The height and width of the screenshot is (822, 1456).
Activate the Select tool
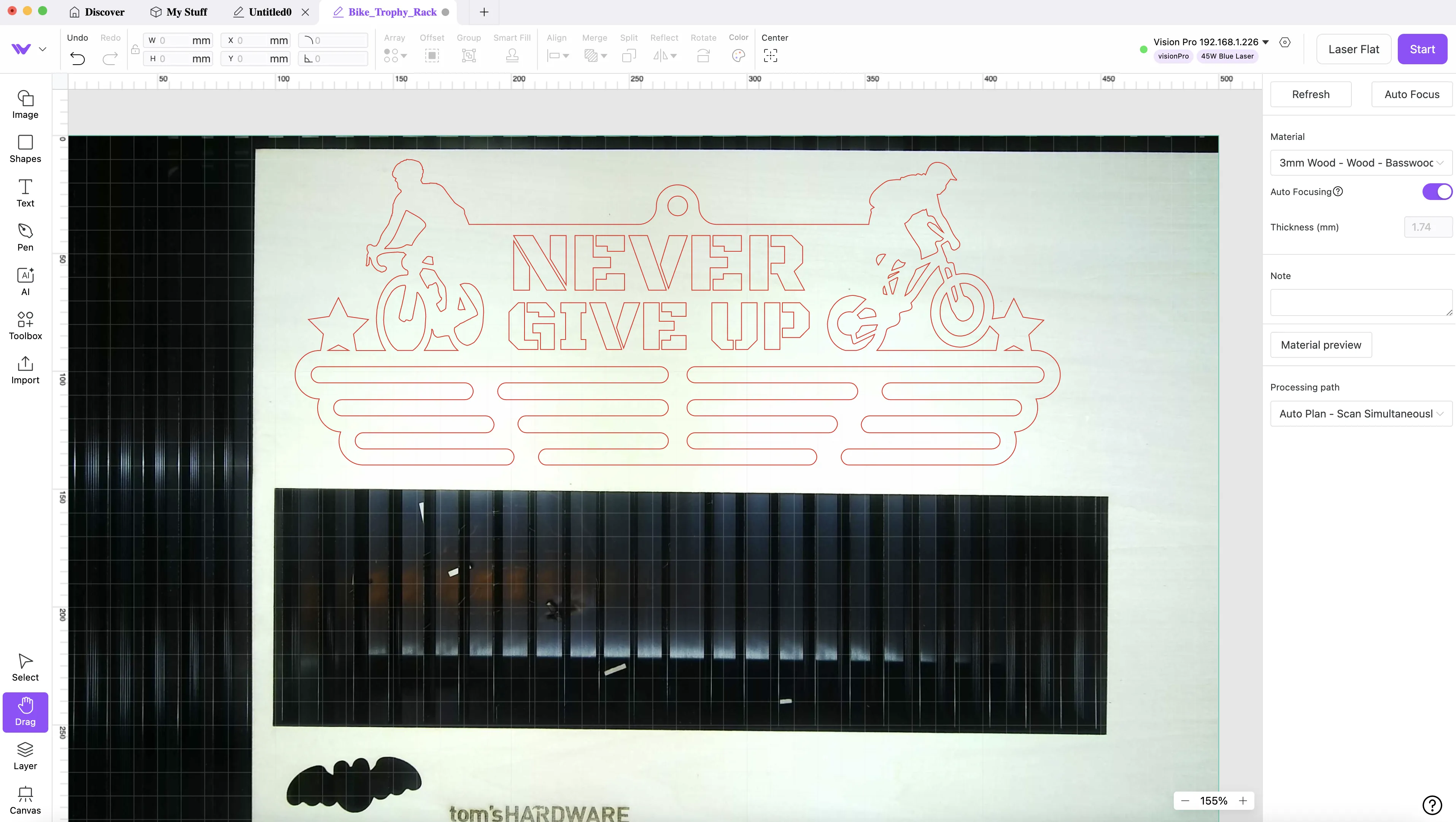(x=25, y=667)
